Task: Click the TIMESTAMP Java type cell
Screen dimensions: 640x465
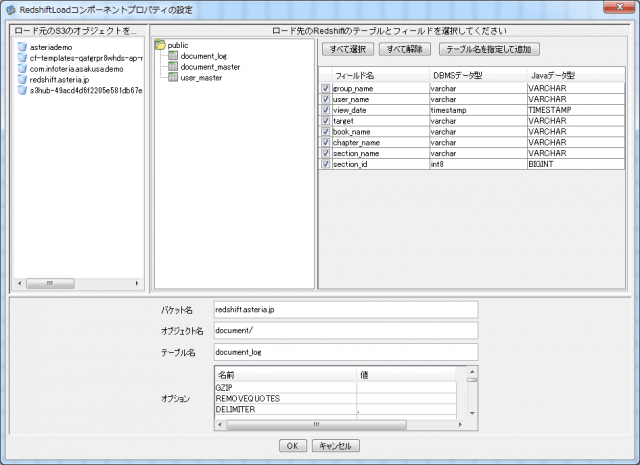Action: coord(576,110)
